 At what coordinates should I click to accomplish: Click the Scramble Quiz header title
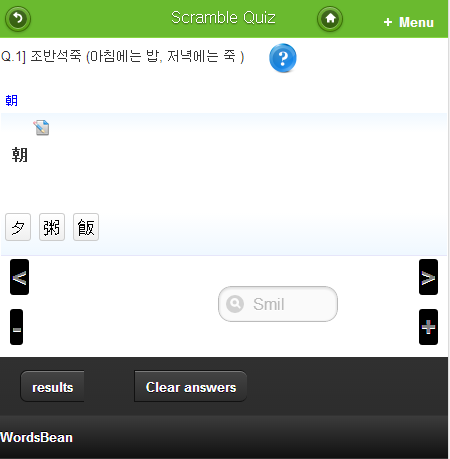coord(223,18)
